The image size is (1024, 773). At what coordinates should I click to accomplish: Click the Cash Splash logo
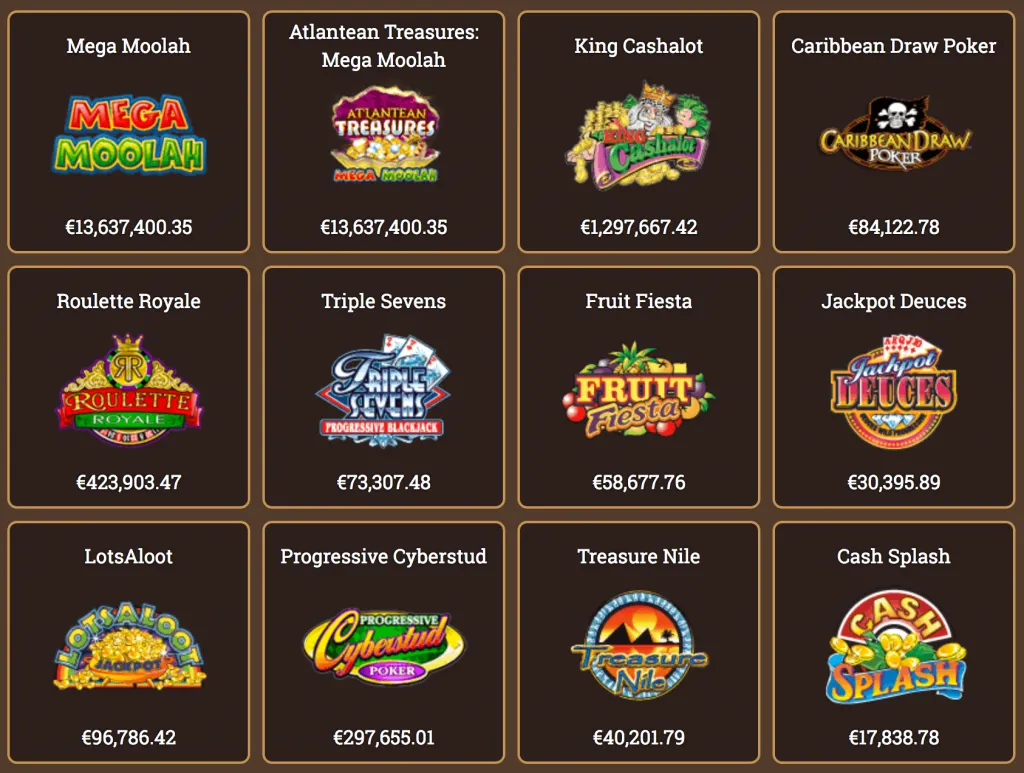tap(894, 646)
